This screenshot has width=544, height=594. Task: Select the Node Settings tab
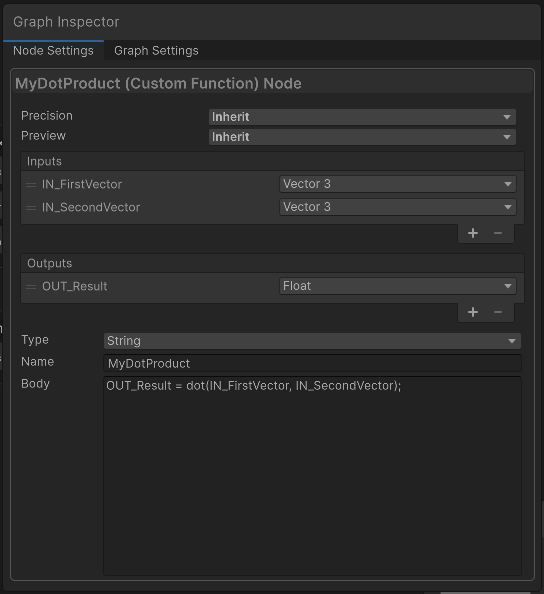click(x=53, y=51)
